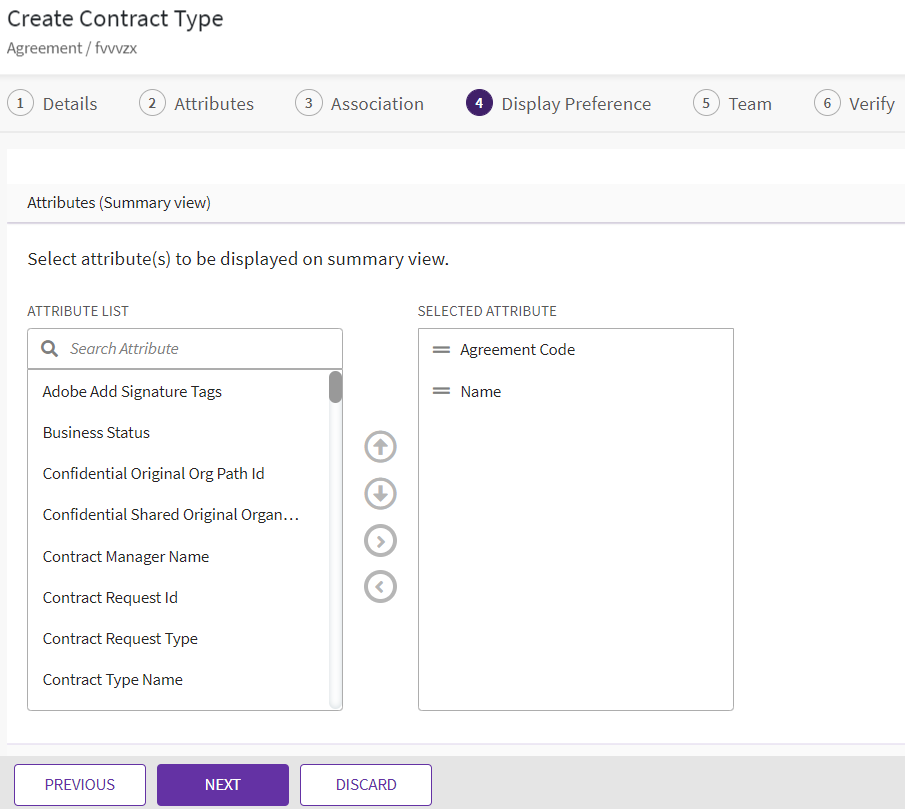The height and width of the screenshot is (809, 905).
Task: Grab the drag handle beside Agreement Code
Action: [x=441, y=350]
